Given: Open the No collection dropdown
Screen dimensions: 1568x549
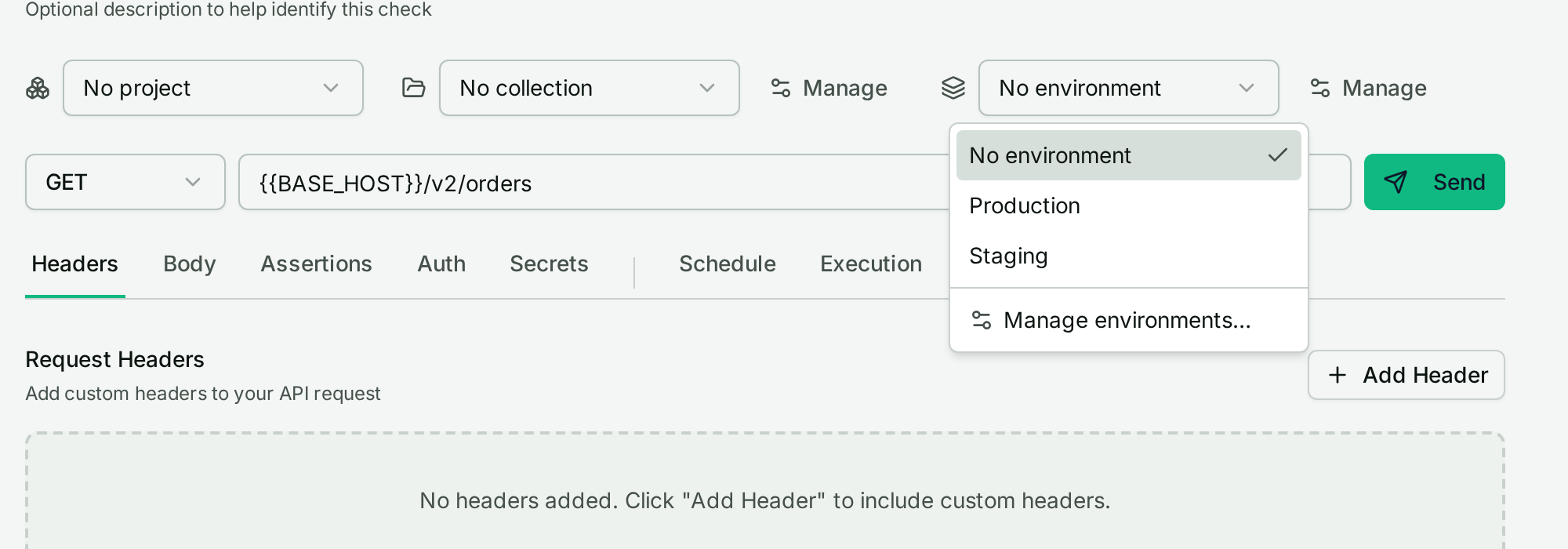Looking at the screenshot, I should point(590,88).
